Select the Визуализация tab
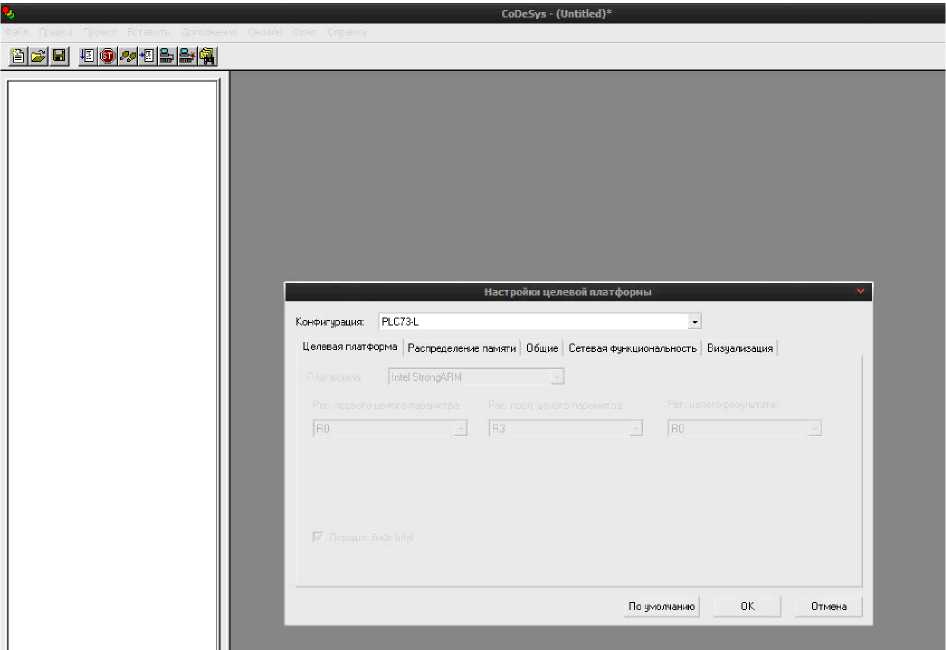The height and width of the screenshot is (650, 946). [740, 348]
